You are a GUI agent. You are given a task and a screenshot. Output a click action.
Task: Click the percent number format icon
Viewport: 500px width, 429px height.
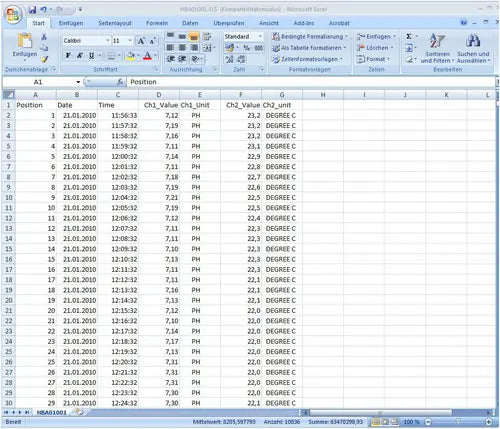click(247, 48)
